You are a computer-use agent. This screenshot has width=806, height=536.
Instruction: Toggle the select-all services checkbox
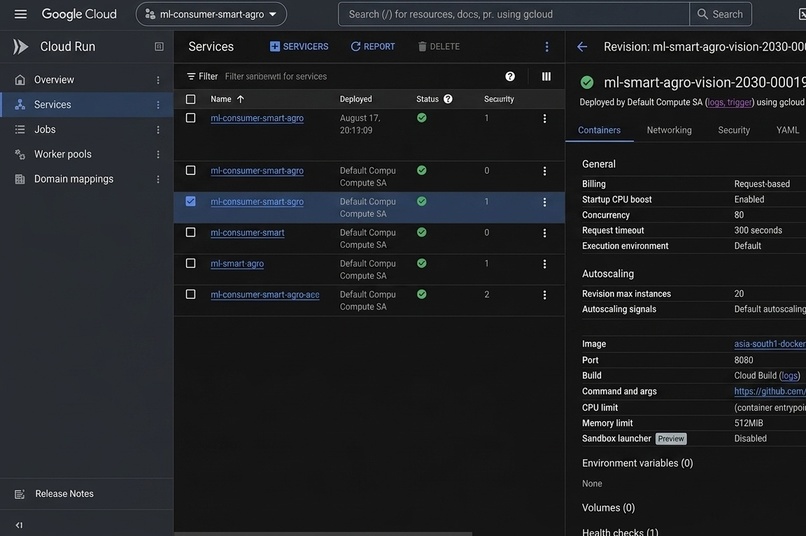(x=191, y=99)
